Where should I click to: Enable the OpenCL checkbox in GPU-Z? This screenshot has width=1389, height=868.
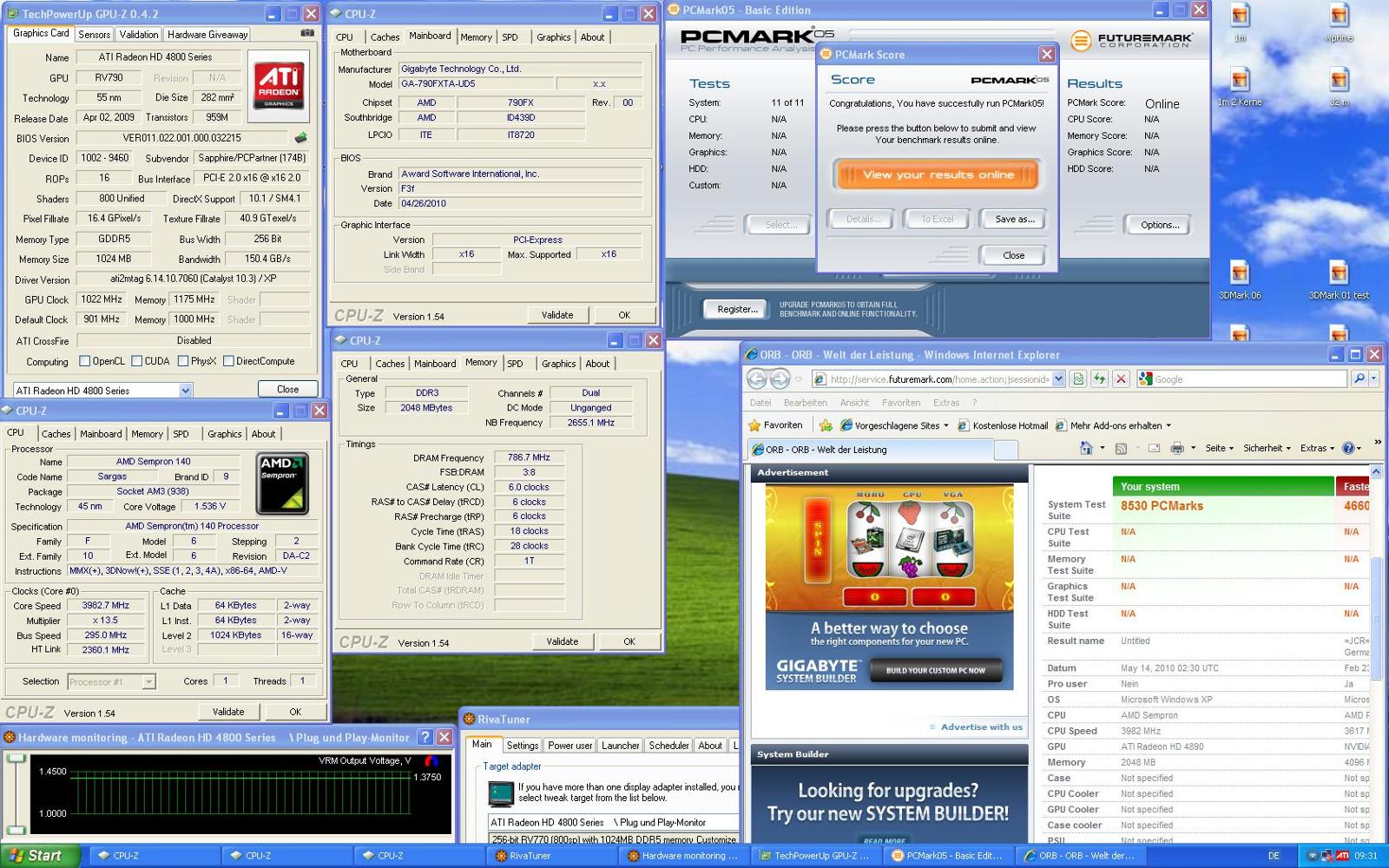point(84,361)
